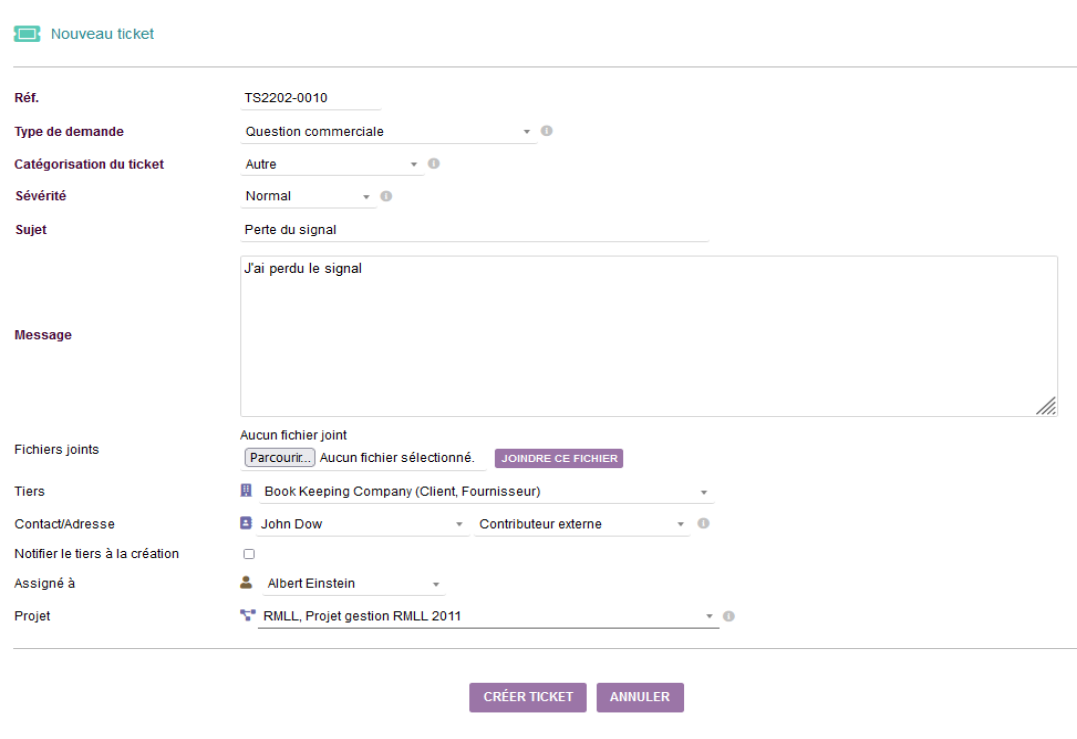Click the user icon beside Albert Einstein
The height and width of the screenshot is (739, 1077).
click(246, 582)
